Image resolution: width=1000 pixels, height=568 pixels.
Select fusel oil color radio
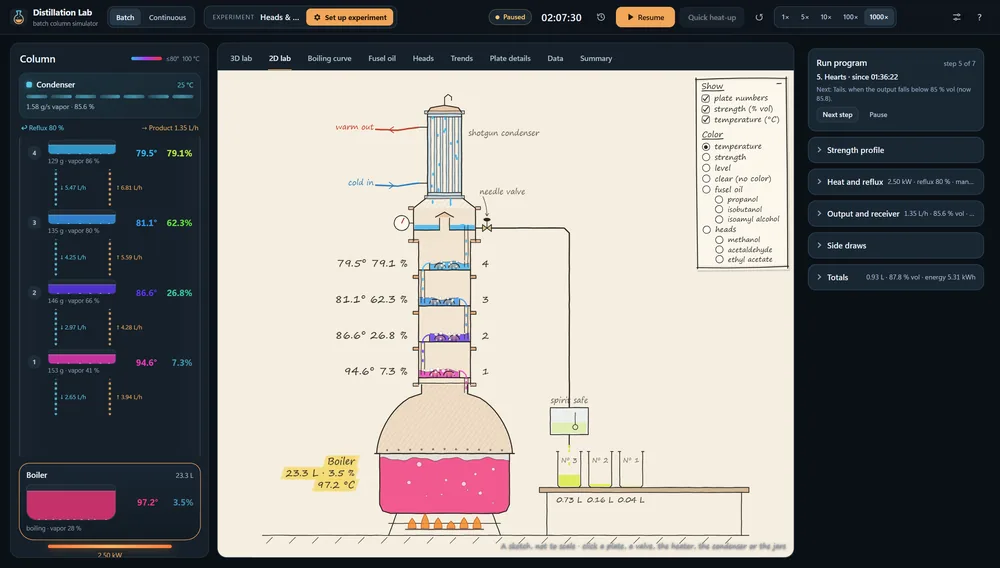[706, 189]
